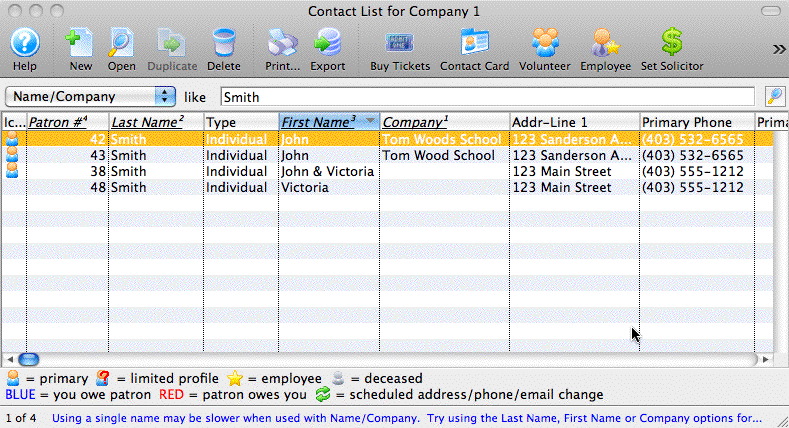The width and height of the screenshot is (789, 428).
Task: Click the scrollbar right arrow
Action: coord(765,359)
